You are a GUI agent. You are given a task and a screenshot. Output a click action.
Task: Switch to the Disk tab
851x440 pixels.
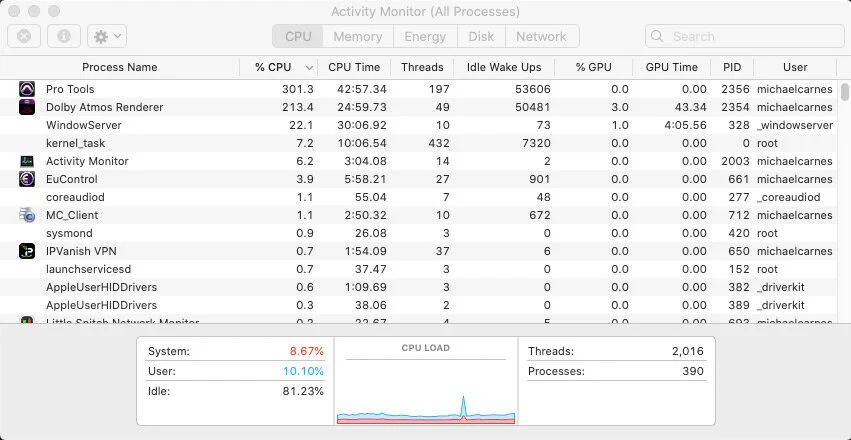pos(481,36)
